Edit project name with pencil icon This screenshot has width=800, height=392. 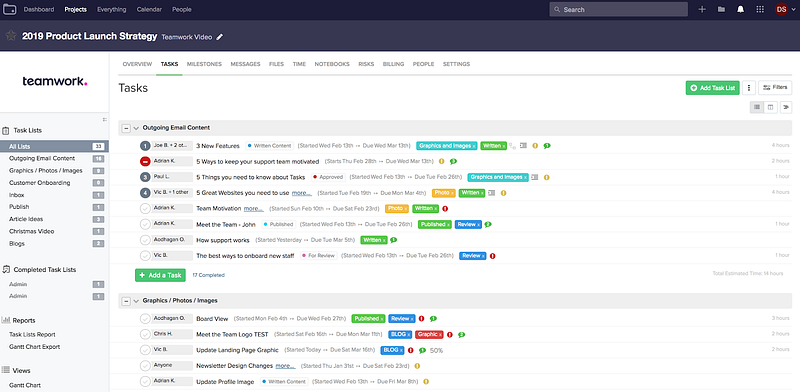point(220,37)
